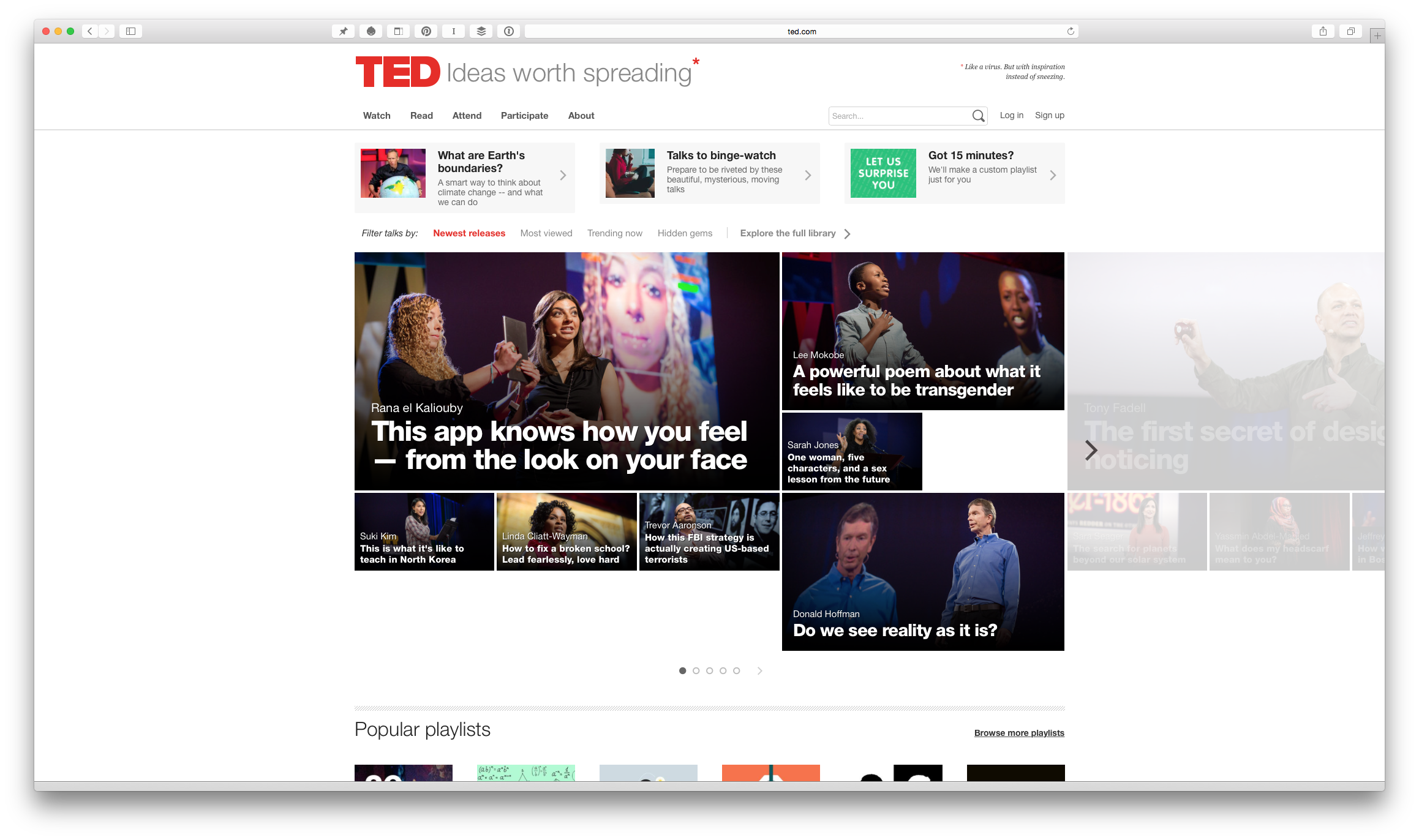This screenshot has width=1419, height=840.
Task: Click Explore the full library link
Action: [x=788, y=233]
